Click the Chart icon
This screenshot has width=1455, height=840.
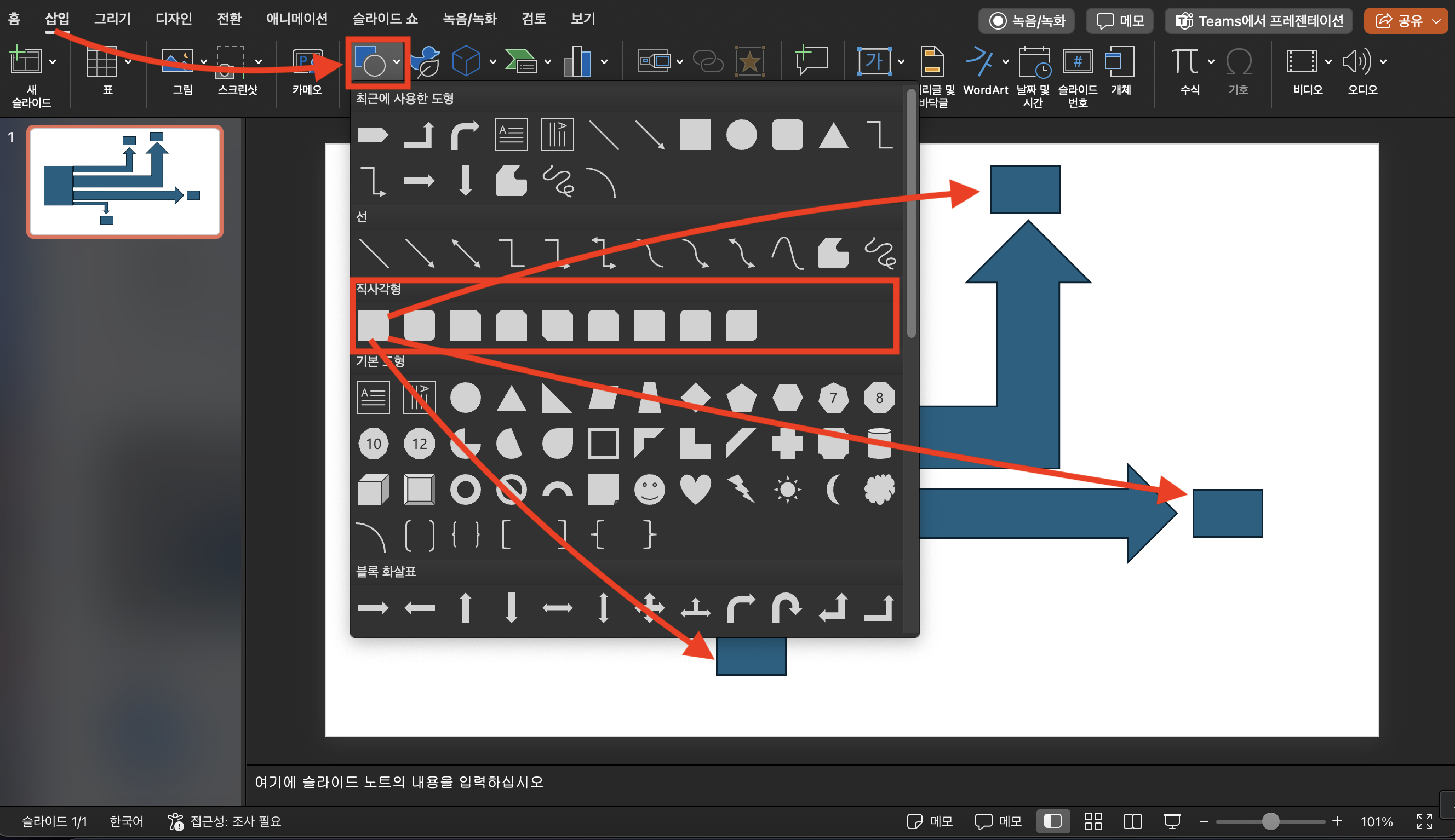[578, 61]
